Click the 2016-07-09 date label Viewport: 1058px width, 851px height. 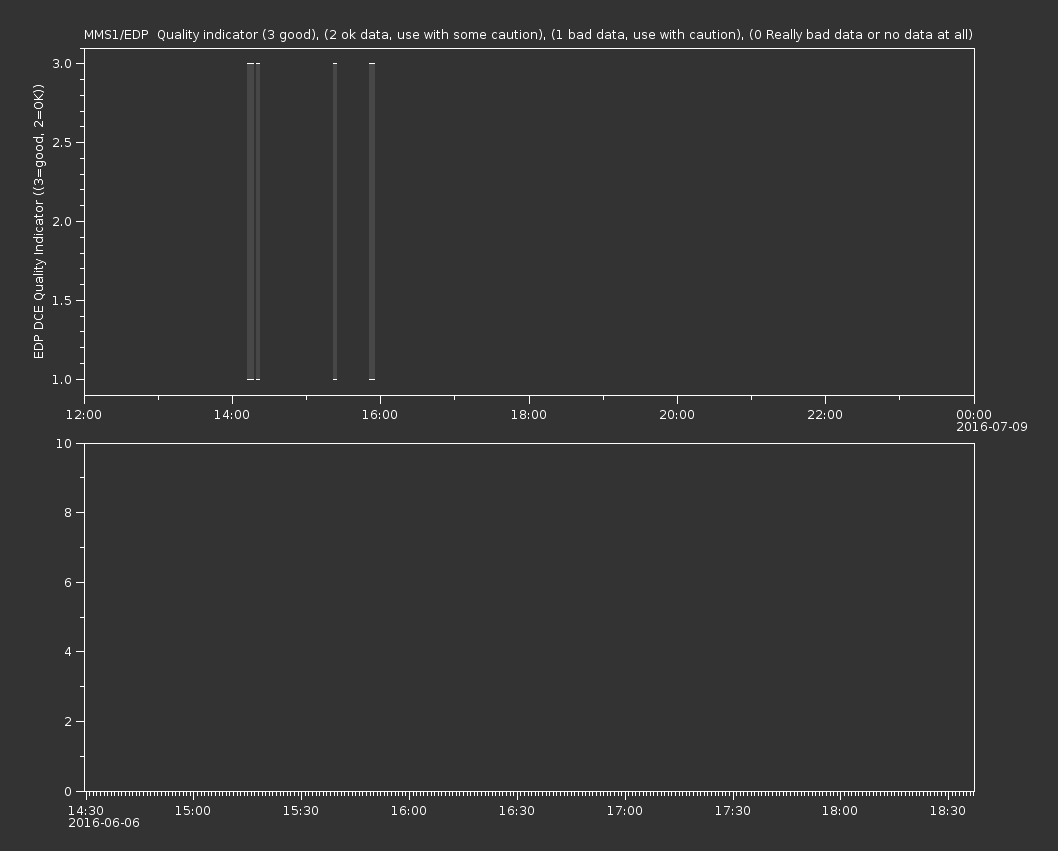991,427
